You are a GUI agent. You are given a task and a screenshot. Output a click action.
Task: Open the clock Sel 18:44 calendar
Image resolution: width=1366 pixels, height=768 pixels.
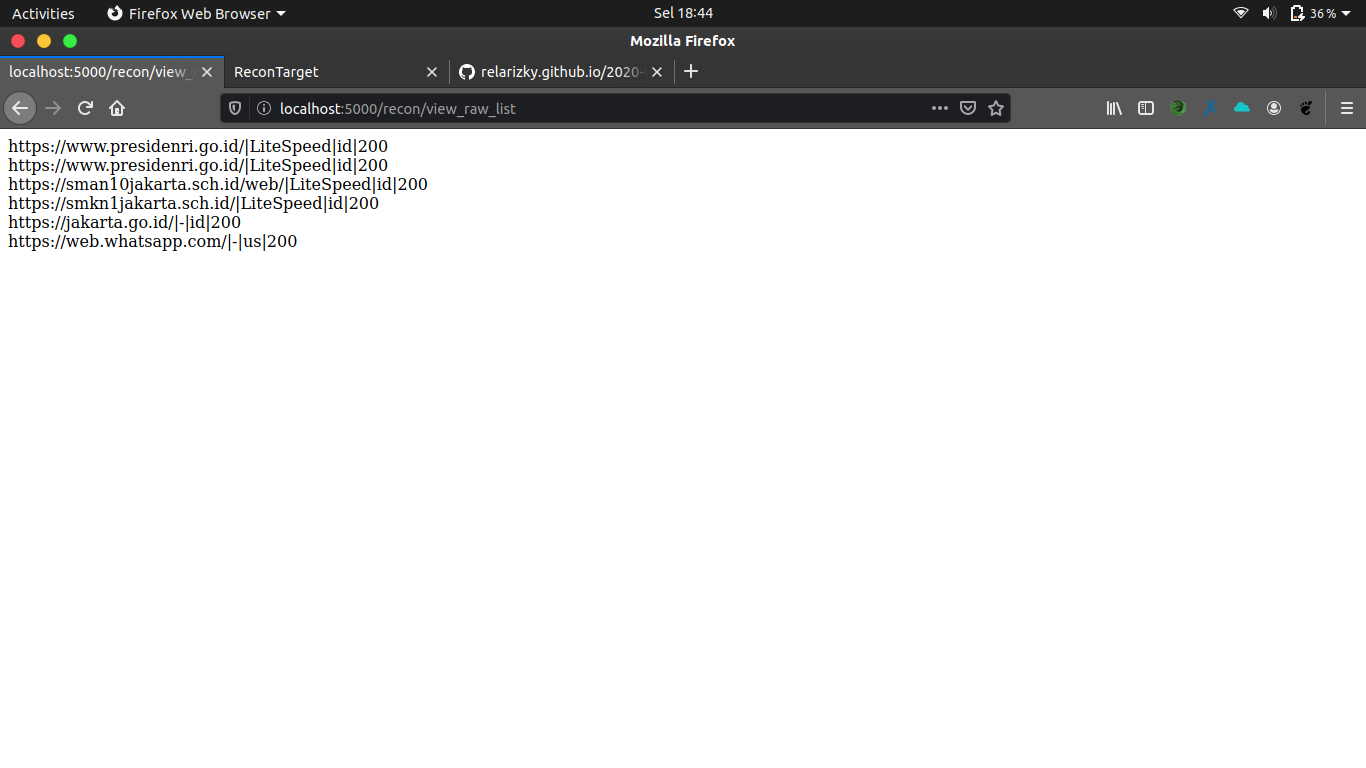click(x=683, y=13)
